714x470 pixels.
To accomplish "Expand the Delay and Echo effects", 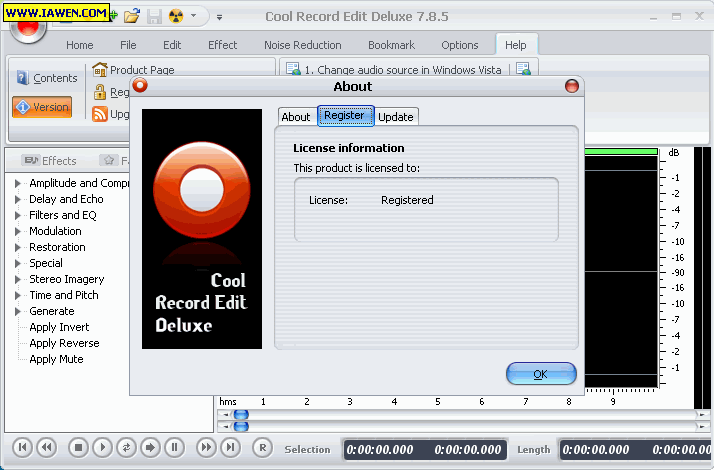I will pos(18,199).
